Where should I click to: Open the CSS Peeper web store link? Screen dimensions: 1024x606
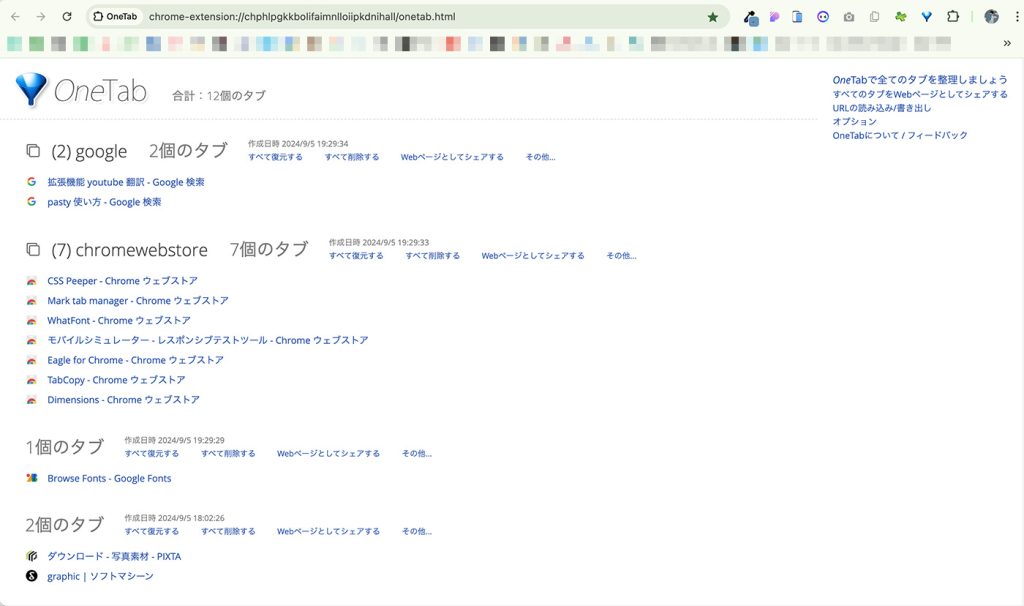pyautogui.click(x=122, y=281)
